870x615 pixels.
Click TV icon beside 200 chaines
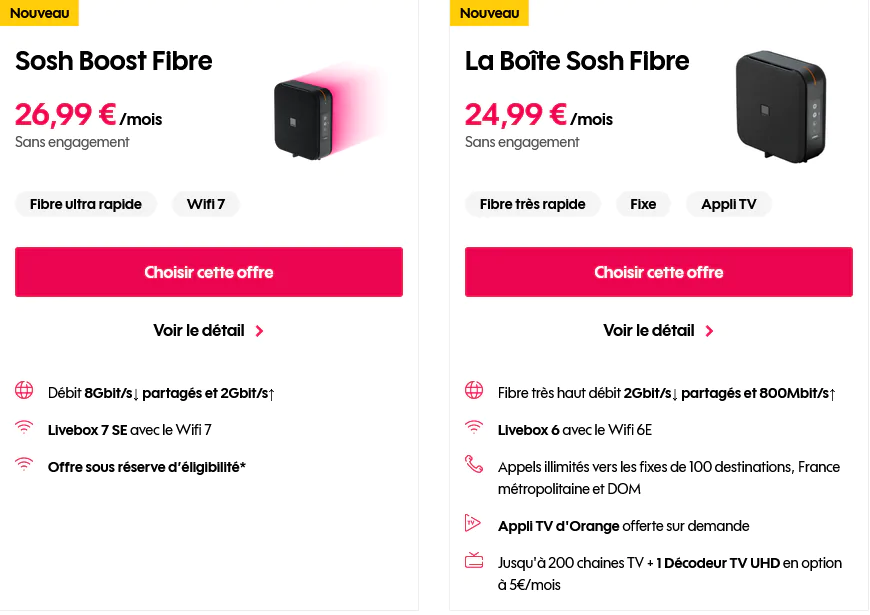474,561
